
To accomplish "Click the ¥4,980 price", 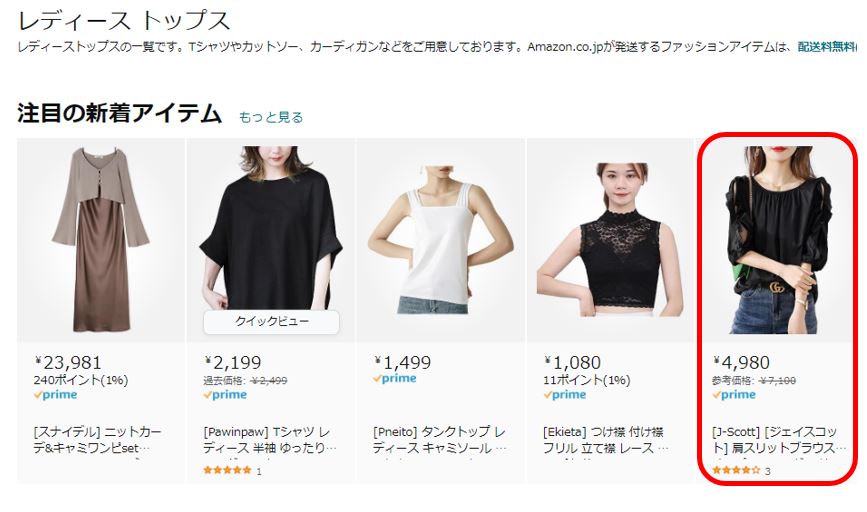I will [741, 363].
